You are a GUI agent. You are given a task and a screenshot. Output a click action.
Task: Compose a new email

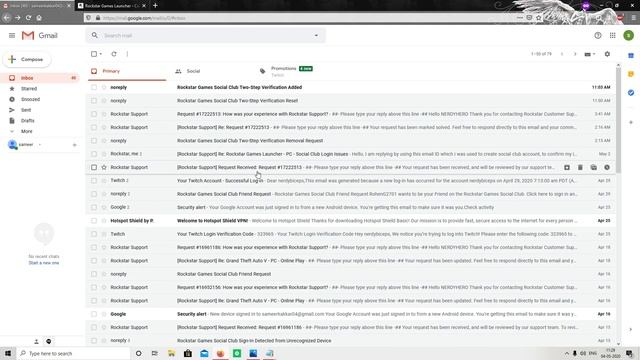tap(27, 60)
